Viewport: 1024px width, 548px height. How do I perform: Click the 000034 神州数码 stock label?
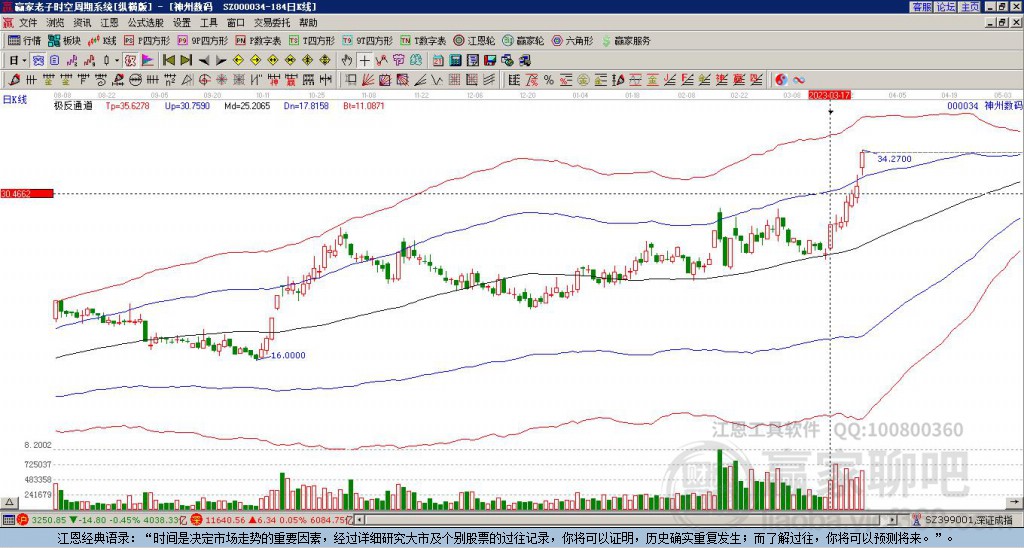click(984, 105)
